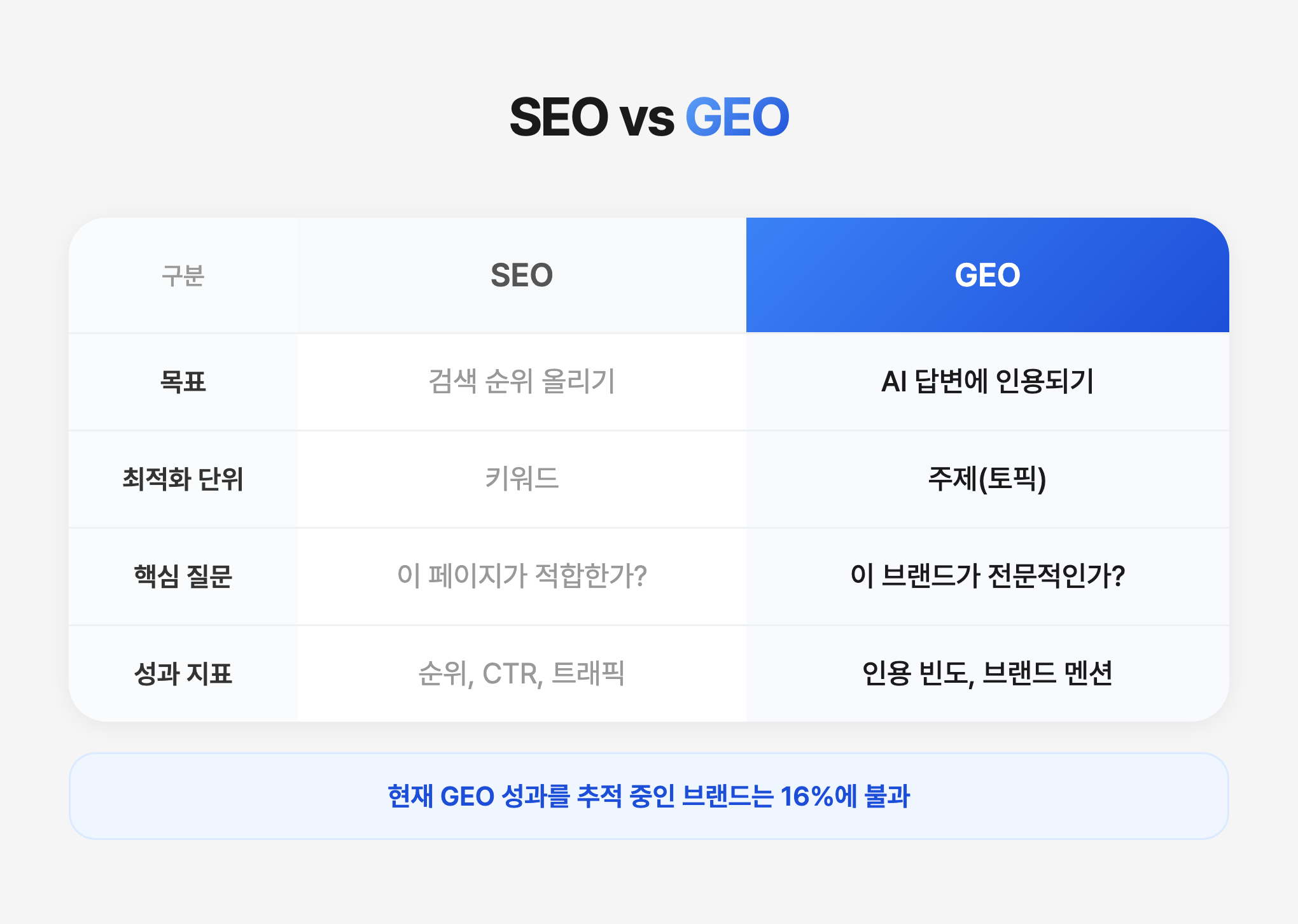Select the 주제(토픽) cell
Image resolution: width=1298 pixels, height=924 pixels.
(987, 479)
